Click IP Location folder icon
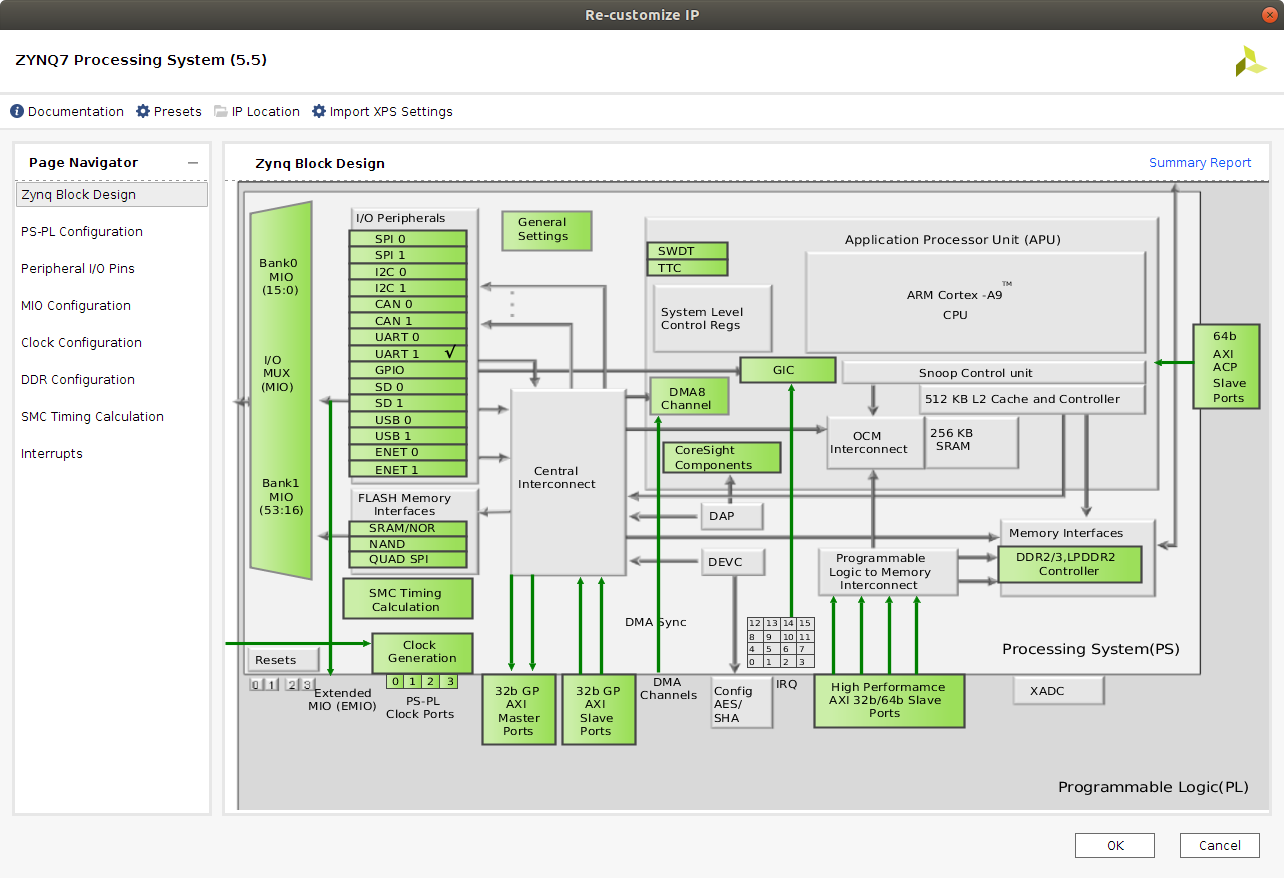The image size is (1284, 878). point(221,111)
